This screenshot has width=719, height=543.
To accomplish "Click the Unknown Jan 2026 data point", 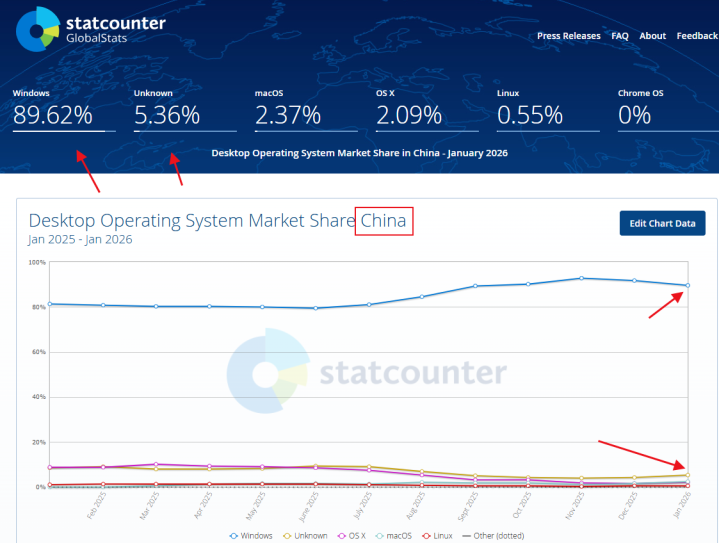I will (687, 475).
